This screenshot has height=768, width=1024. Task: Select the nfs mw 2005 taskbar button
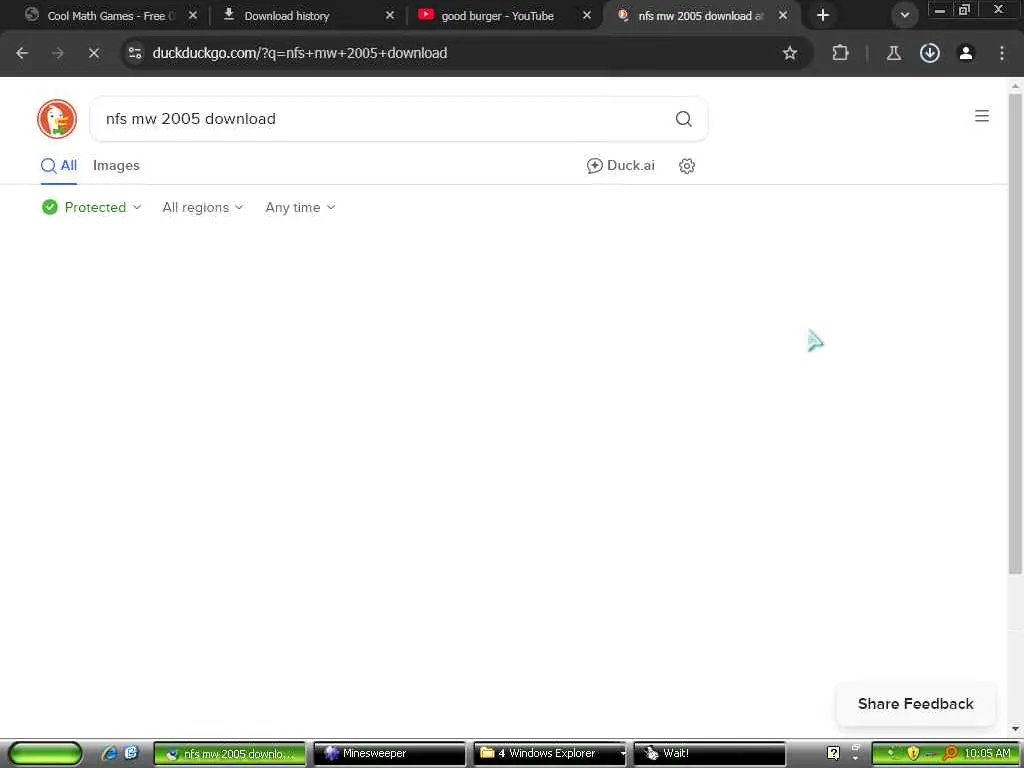(x=230, y=754)
